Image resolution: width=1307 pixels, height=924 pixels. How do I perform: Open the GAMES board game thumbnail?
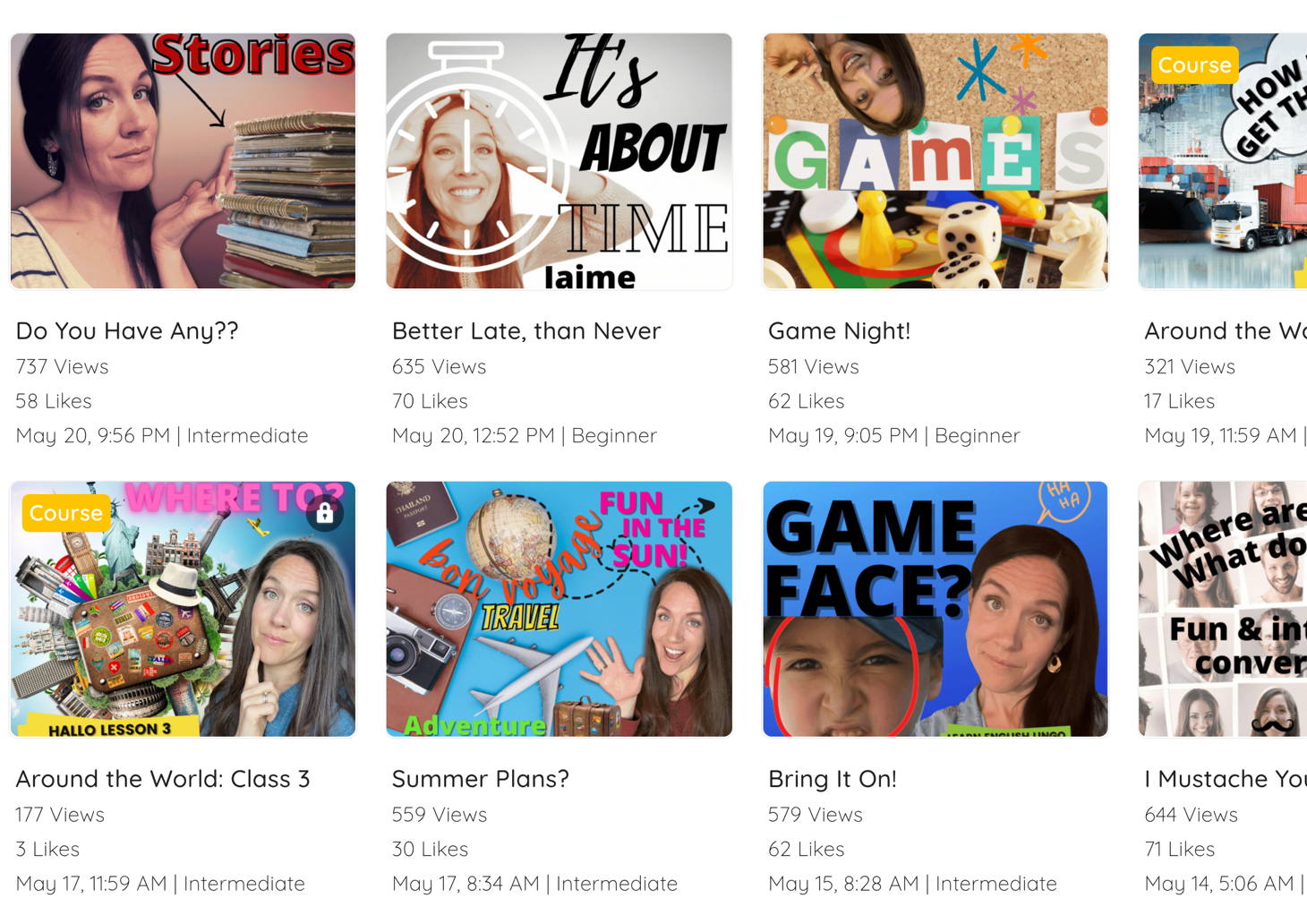[935, 161]
